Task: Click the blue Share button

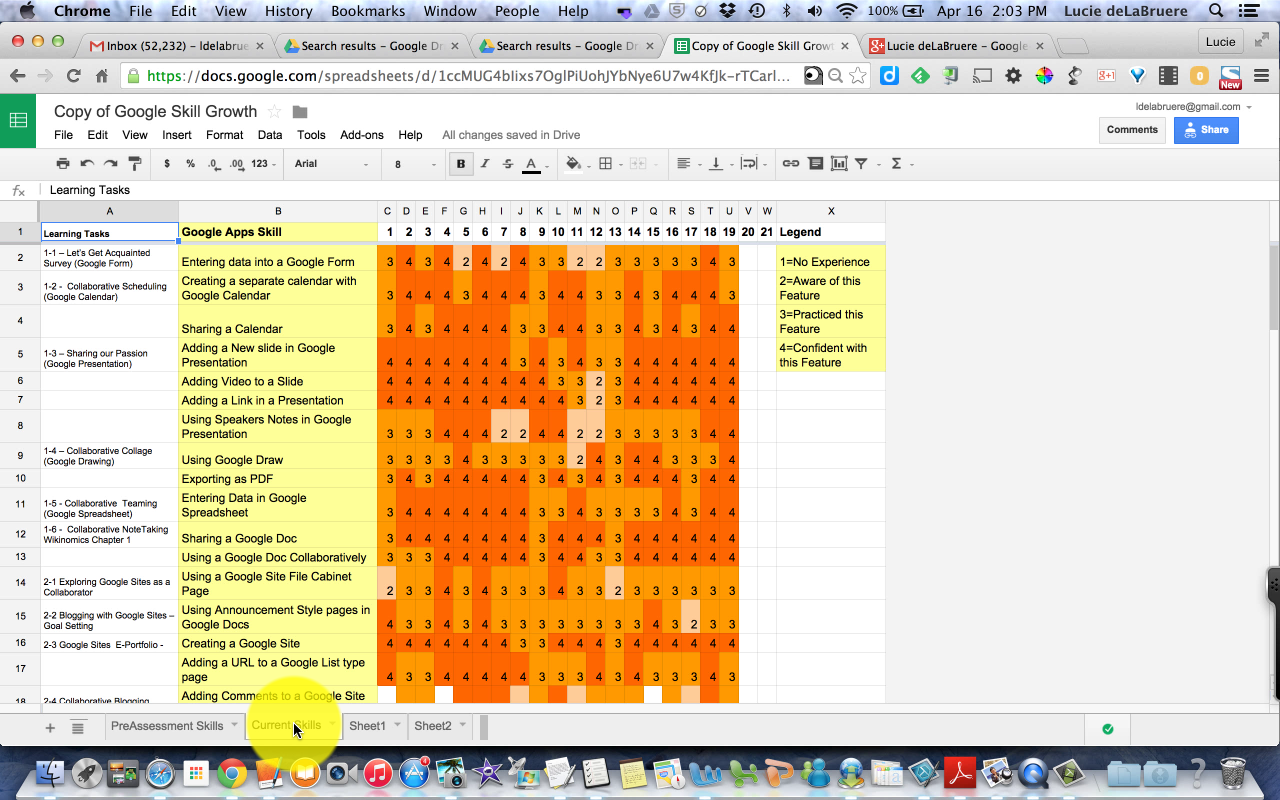Action: tap(1206, 130)
